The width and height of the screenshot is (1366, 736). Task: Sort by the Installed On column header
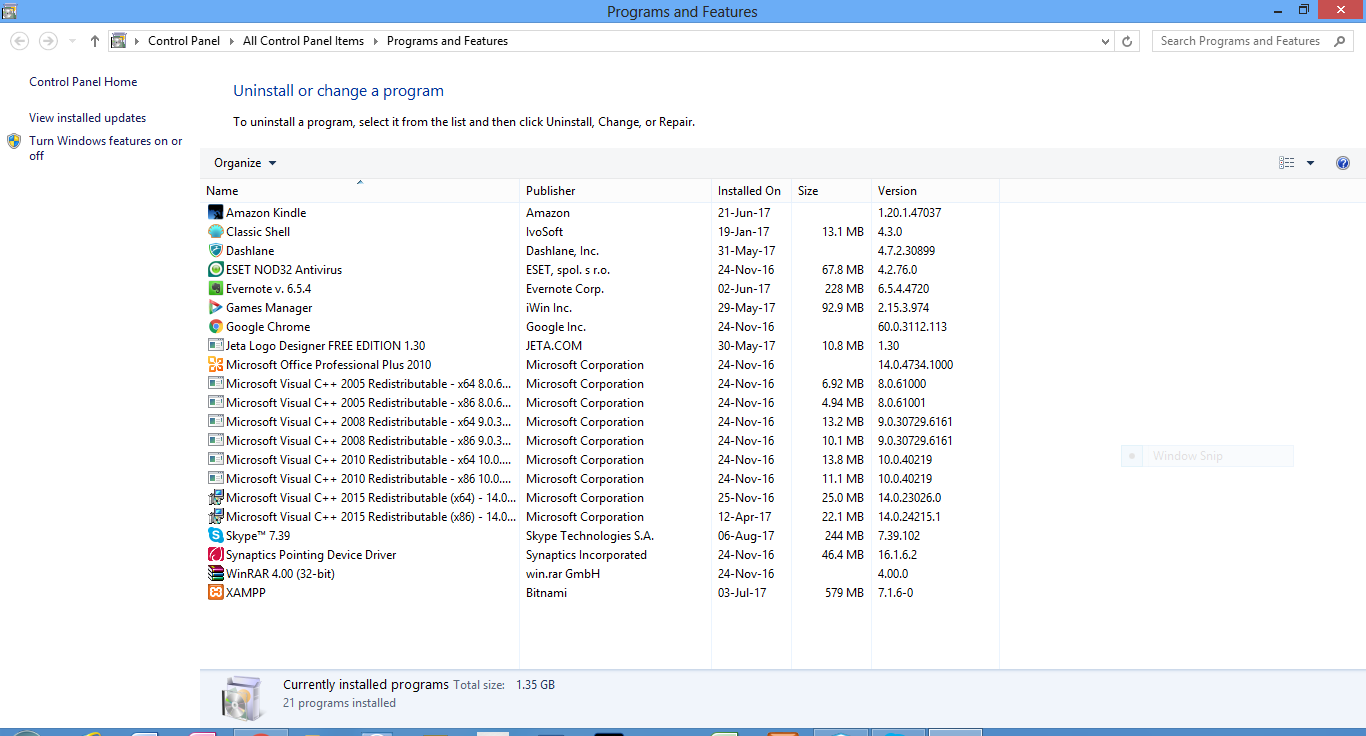[751, 190]
